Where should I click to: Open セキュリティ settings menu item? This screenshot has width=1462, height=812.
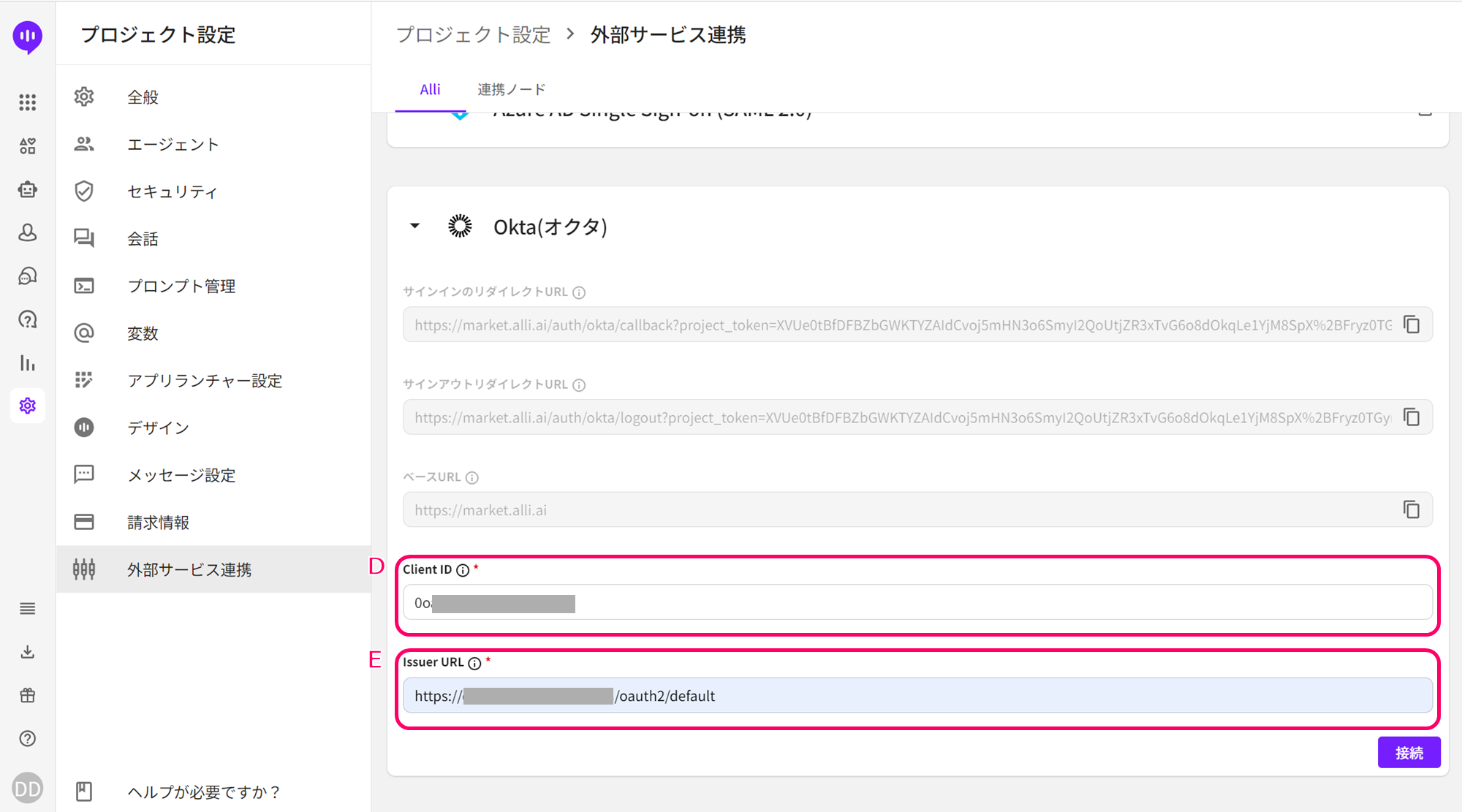pos(173,191)
